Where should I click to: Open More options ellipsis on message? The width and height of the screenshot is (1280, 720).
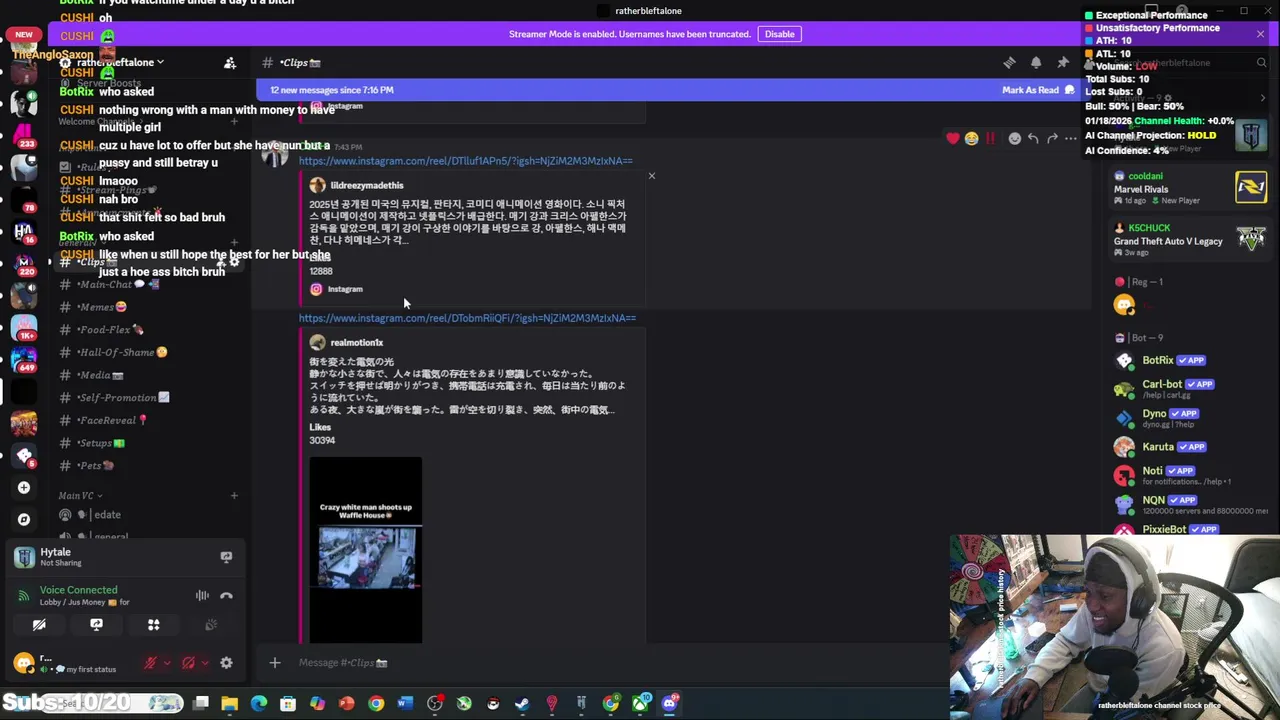[x=1071, y=138]
